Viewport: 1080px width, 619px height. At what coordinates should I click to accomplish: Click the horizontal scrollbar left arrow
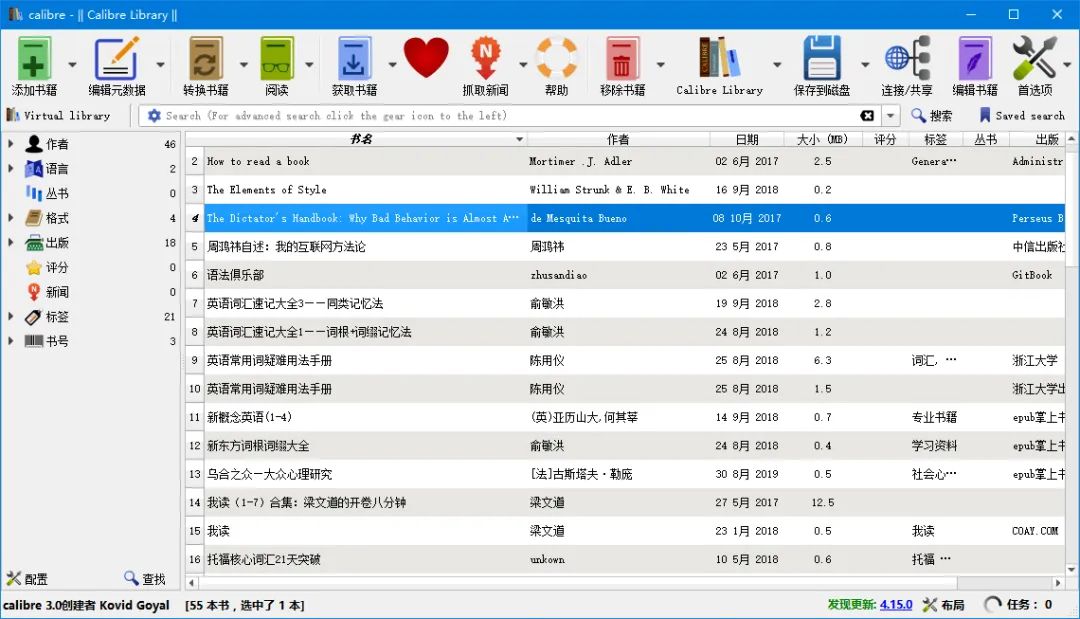click(x=192, y=583)
